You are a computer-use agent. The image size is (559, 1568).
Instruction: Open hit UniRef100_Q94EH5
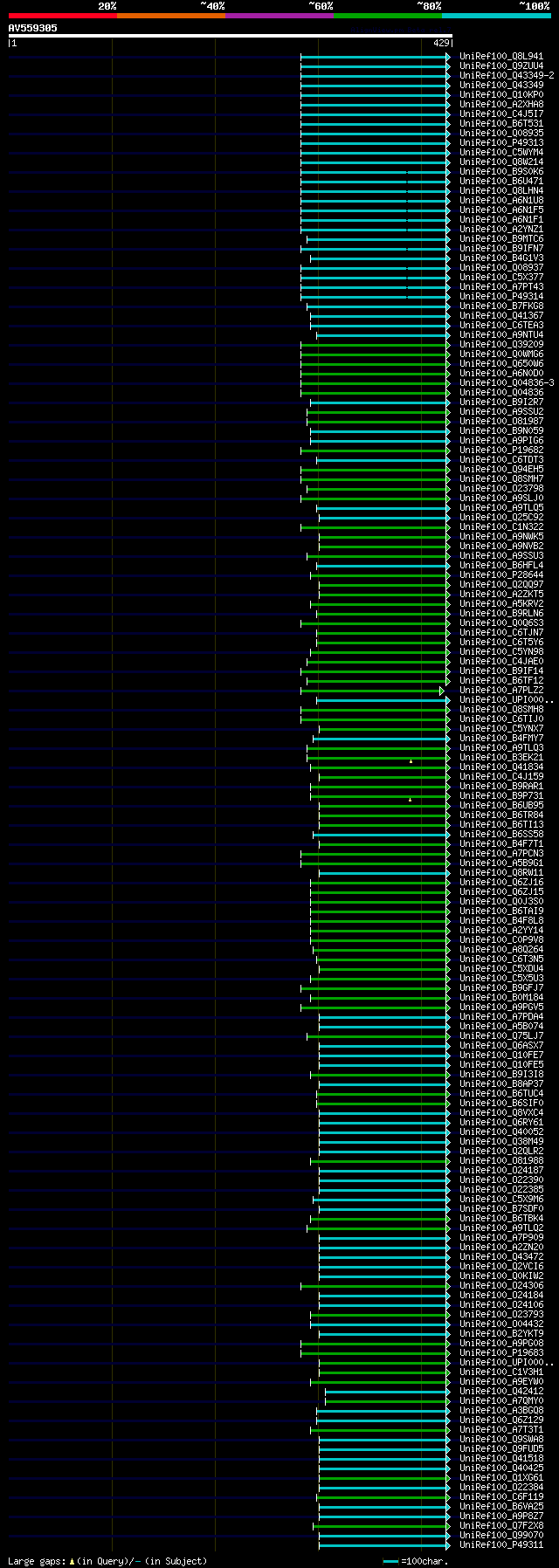click(x=501, y=470)
